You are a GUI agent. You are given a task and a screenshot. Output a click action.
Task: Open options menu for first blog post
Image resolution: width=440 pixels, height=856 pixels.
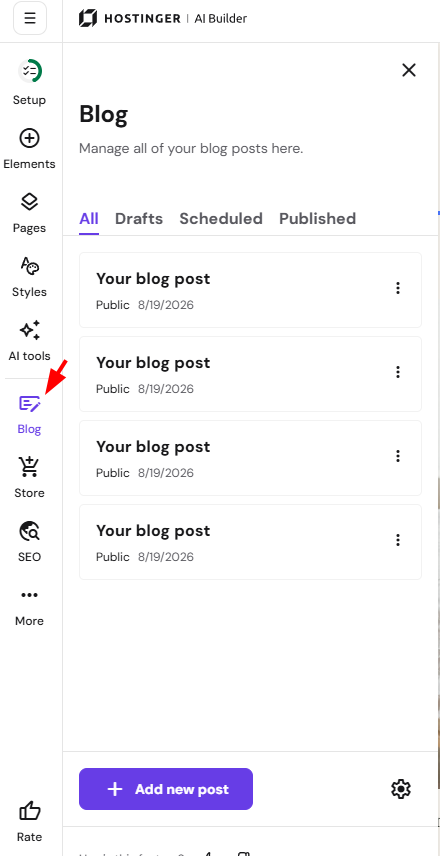[x=398, y=288]
